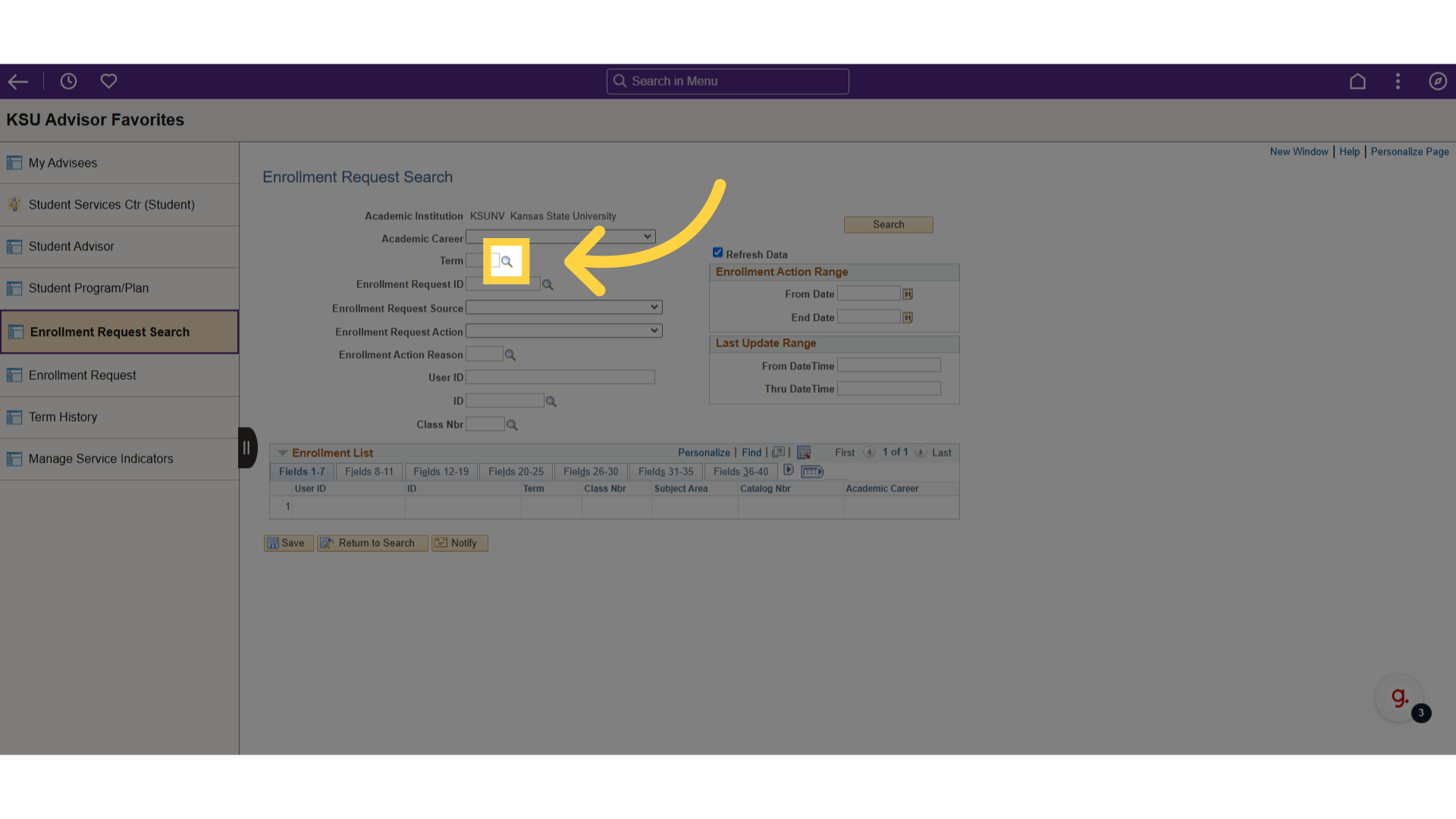1456x819 pixels.
Task: Click the next tab scroll arrow
Action: click(x=789, y=470)
